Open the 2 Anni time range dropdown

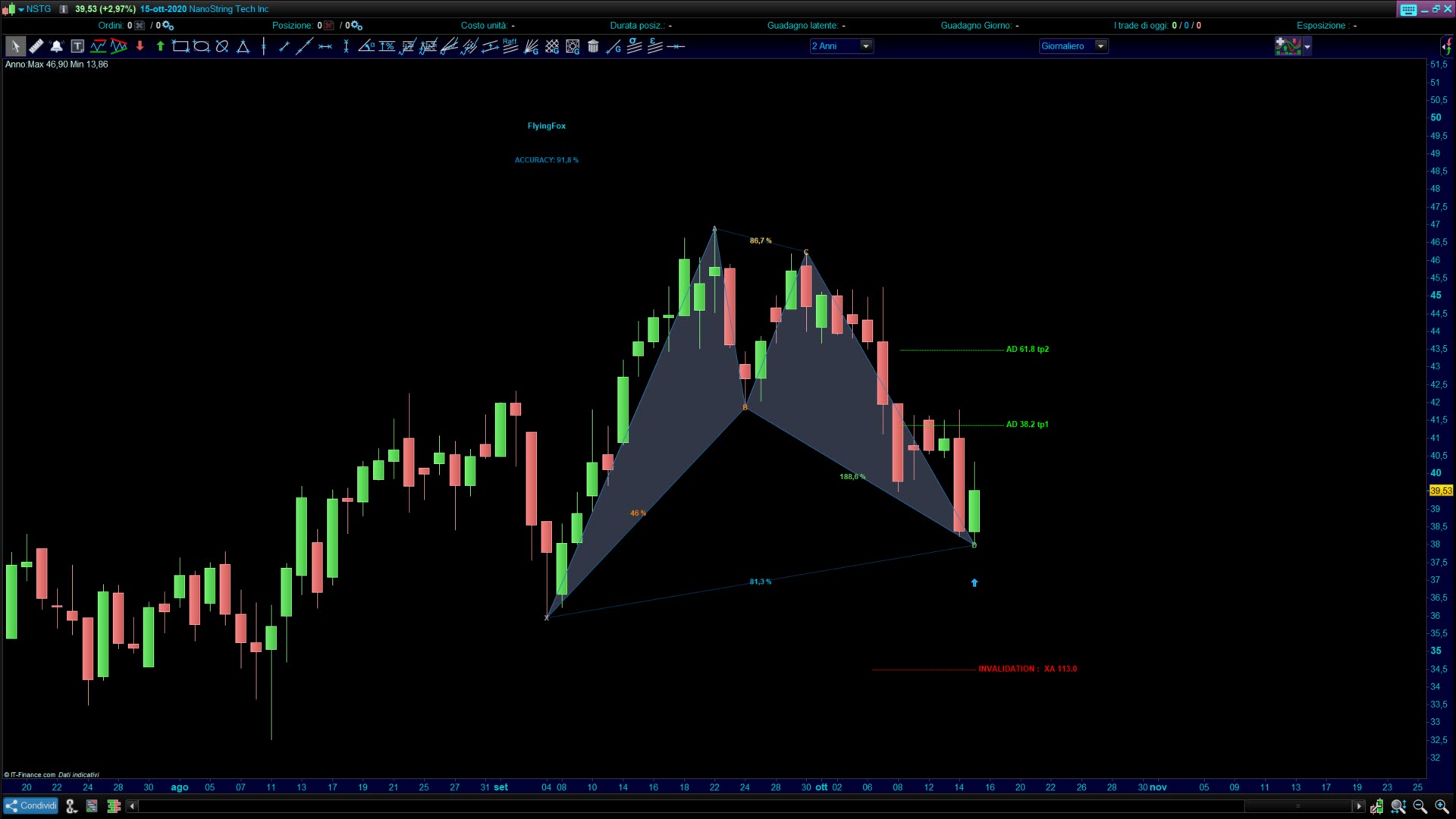(865, 46)
